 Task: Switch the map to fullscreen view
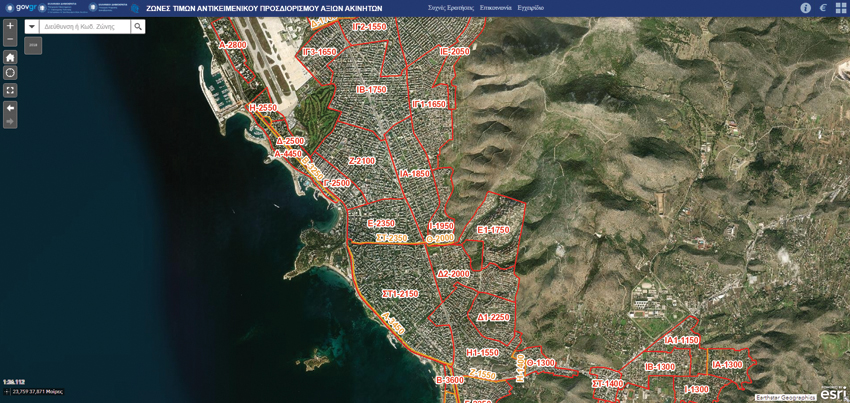point(10,90)
